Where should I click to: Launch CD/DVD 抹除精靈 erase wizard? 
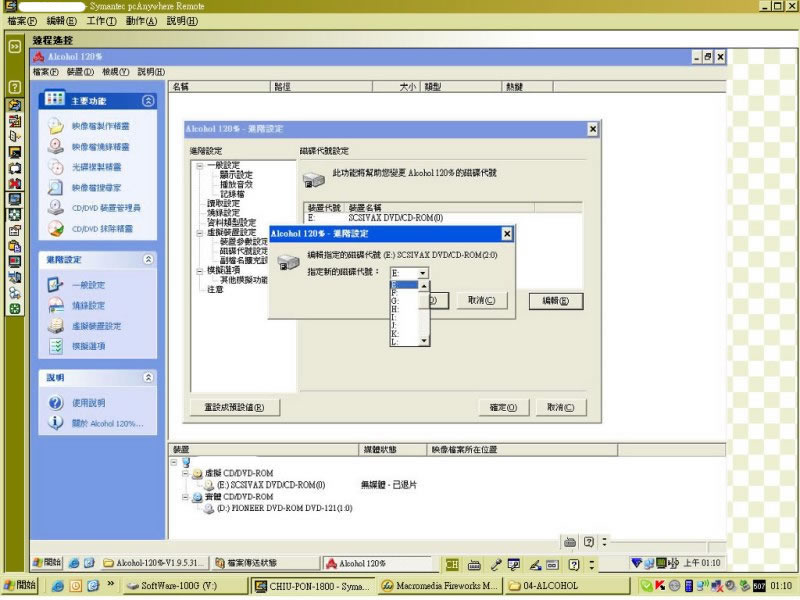102,229
